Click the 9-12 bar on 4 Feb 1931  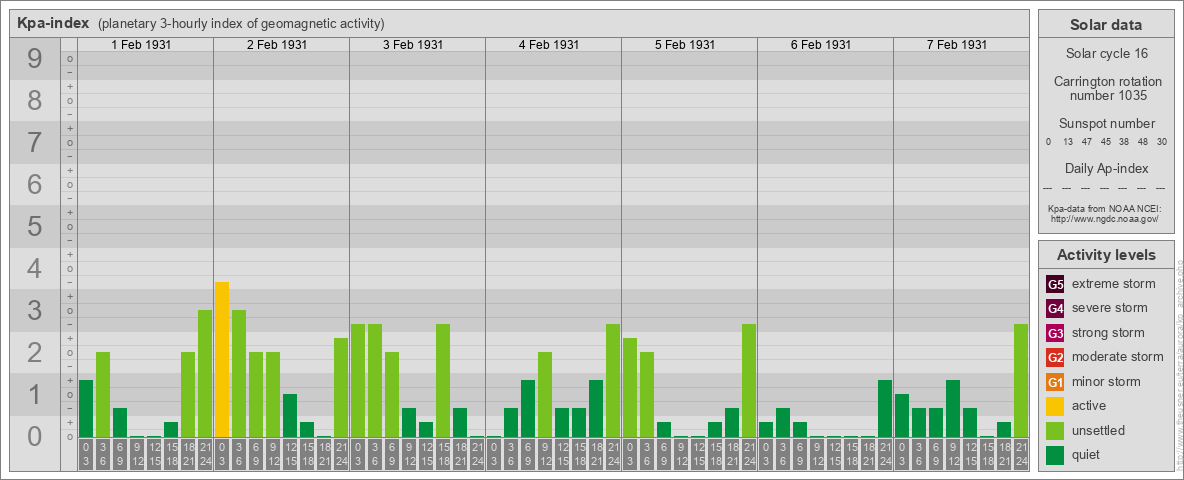544,395
